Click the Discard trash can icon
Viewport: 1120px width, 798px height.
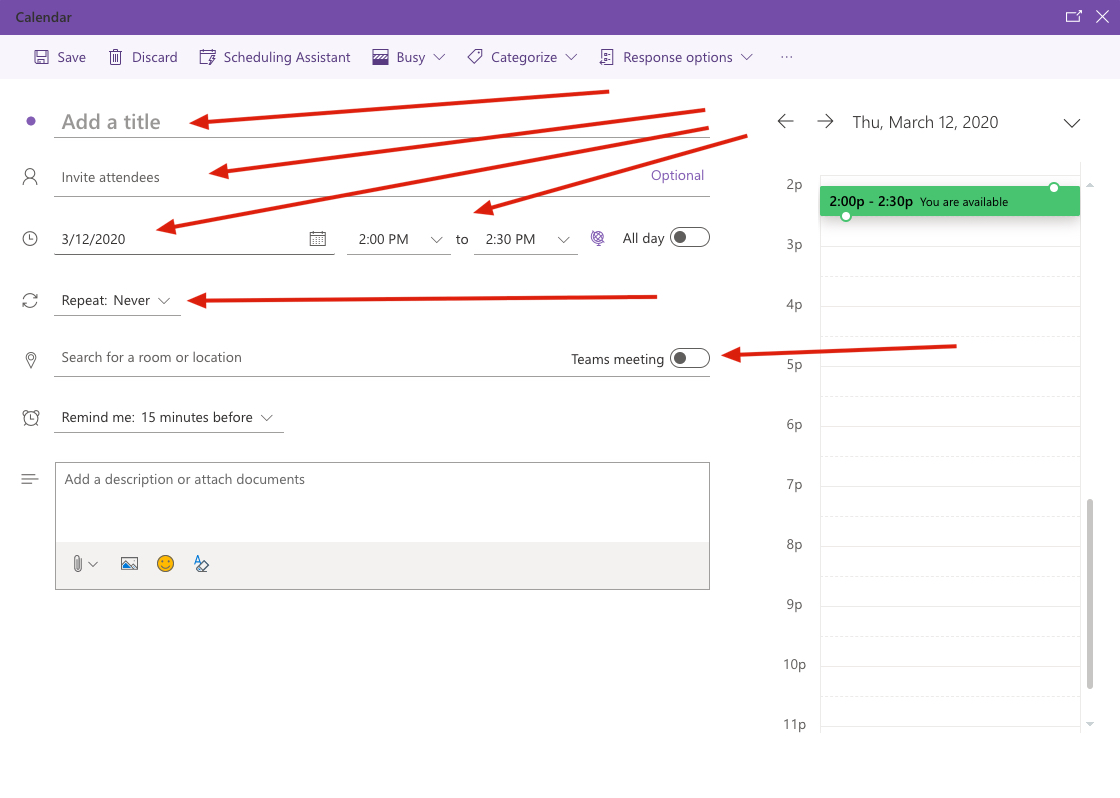(115, 57)
